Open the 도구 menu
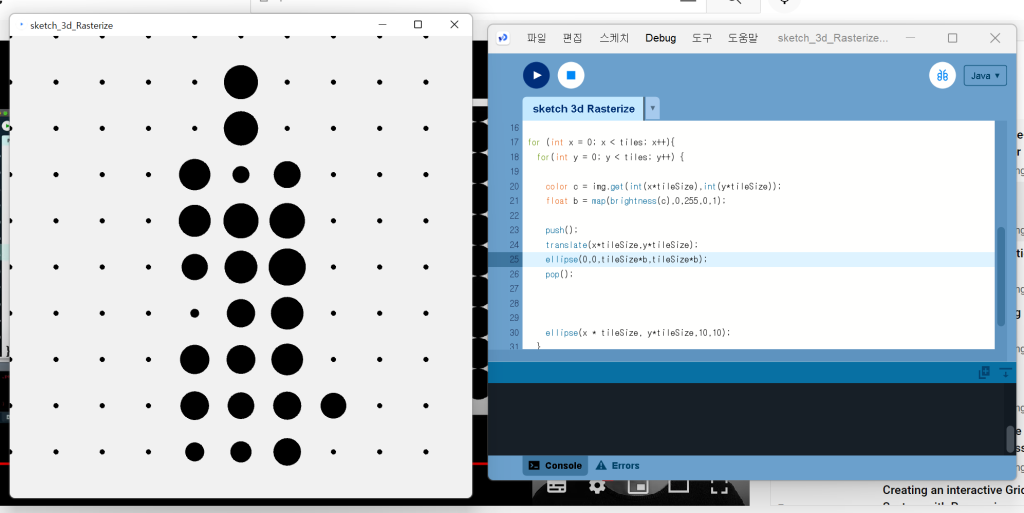This screenshot has width=1024, height=513. (702, 38)
